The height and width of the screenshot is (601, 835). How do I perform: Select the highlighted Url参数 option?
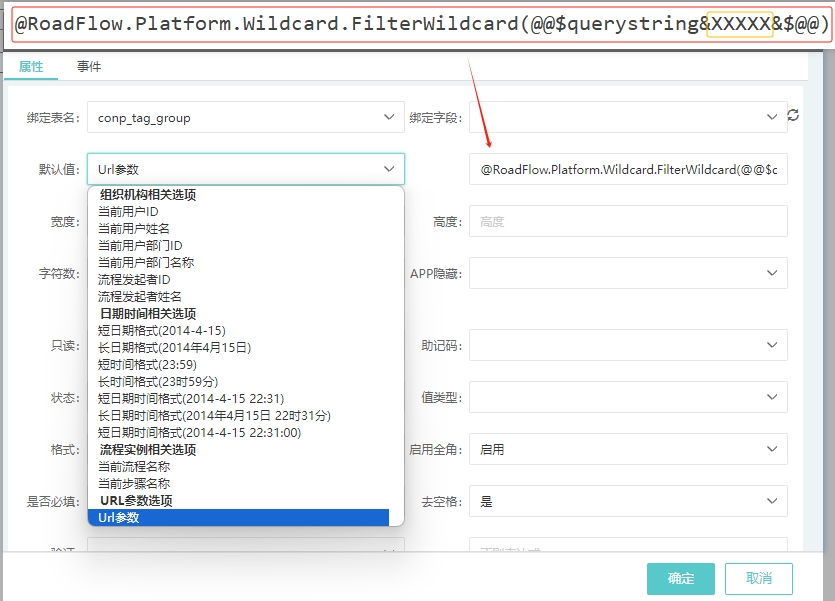click(238, 517)
